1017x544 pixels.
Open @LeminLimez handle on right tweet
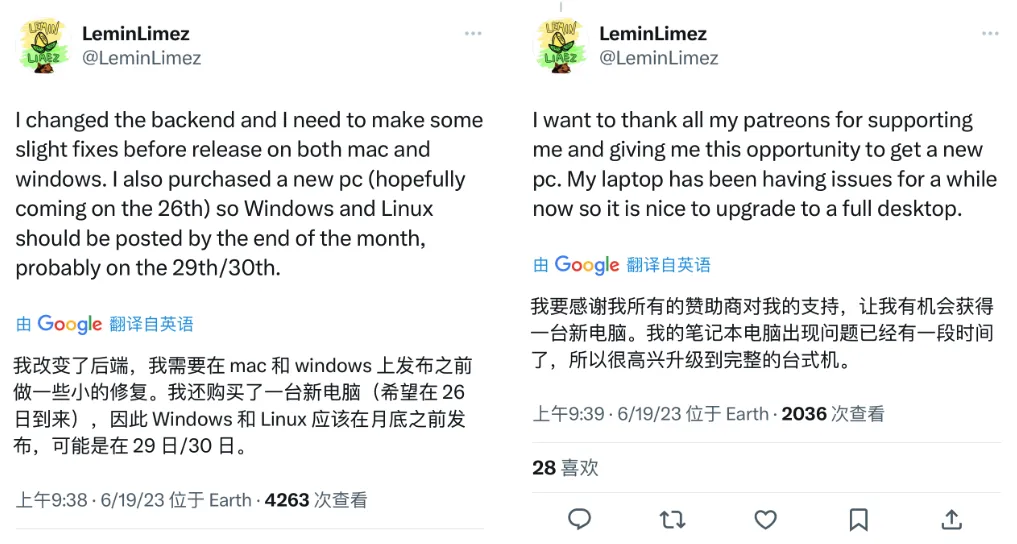coord(658,58)
